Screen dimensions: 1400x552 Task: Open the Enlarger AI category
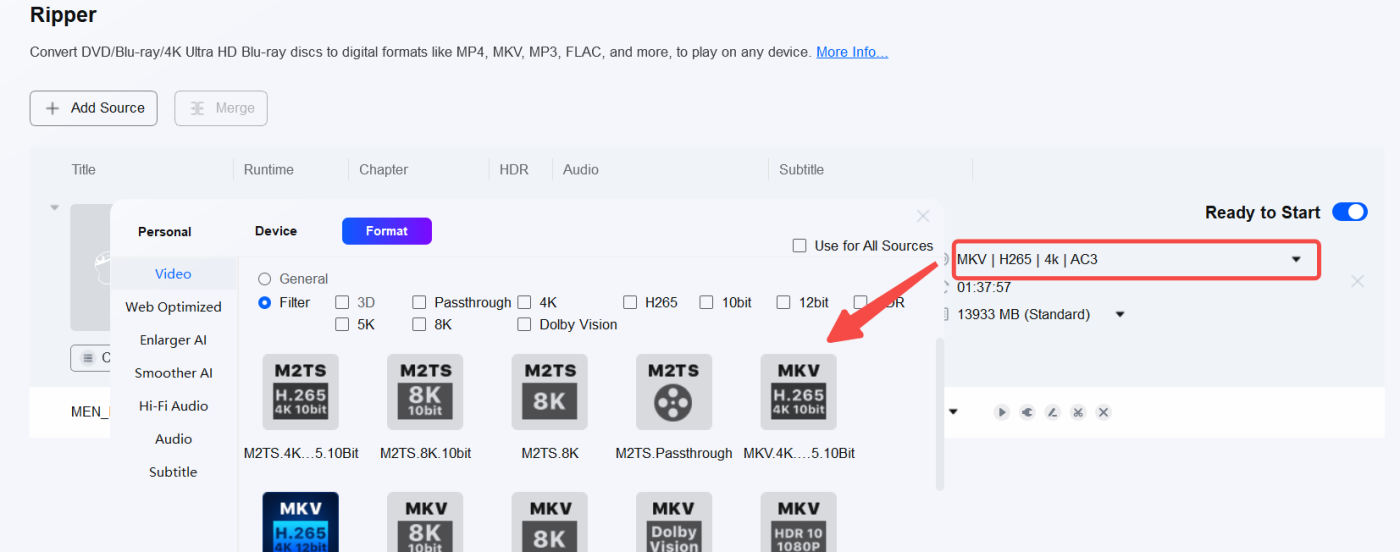pos(173,340)
